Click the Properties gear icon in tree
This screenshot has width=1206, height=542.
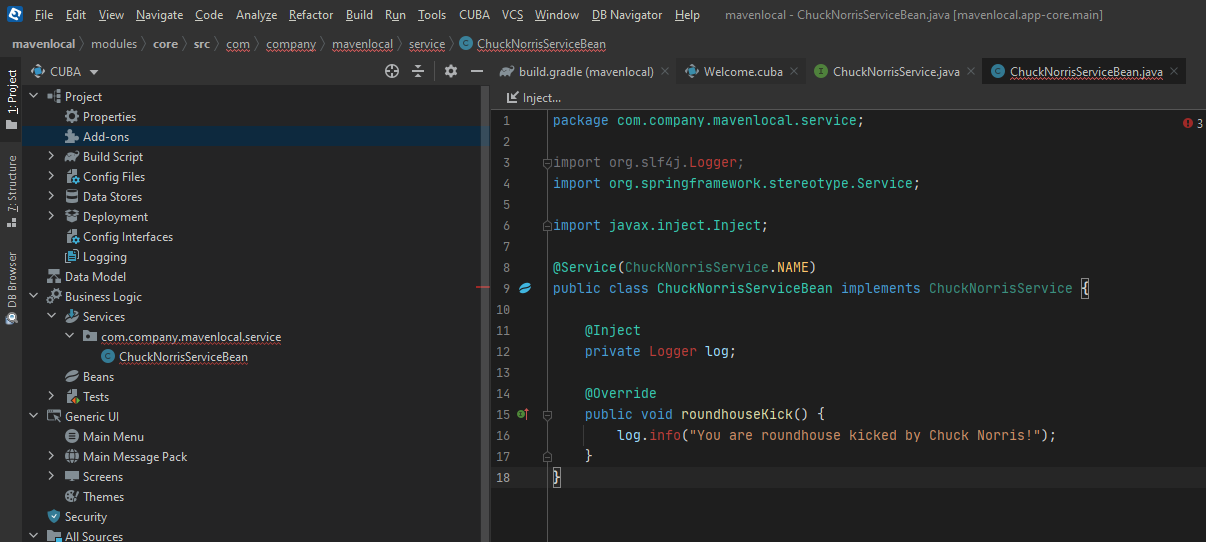(x=72, y=117)
